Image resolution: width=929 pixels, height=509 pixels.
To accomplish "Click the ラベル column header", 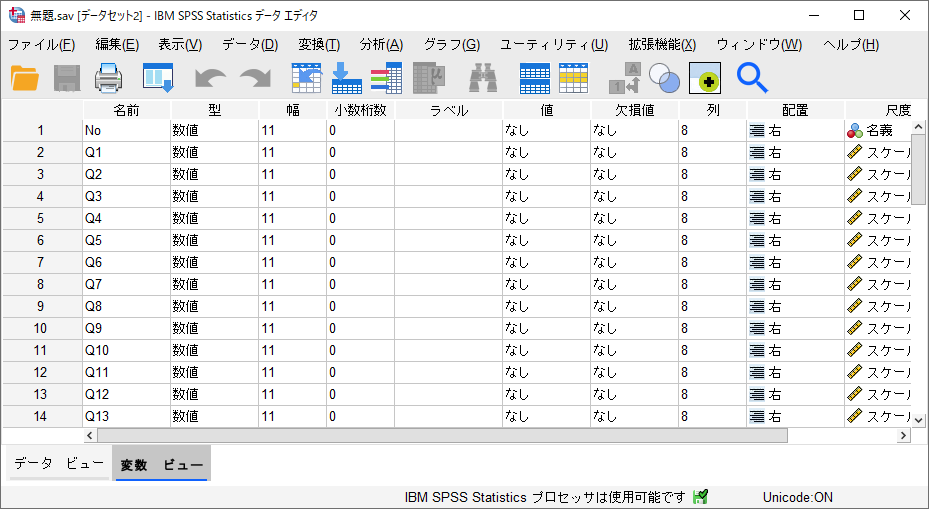I will tap(449, 110).
